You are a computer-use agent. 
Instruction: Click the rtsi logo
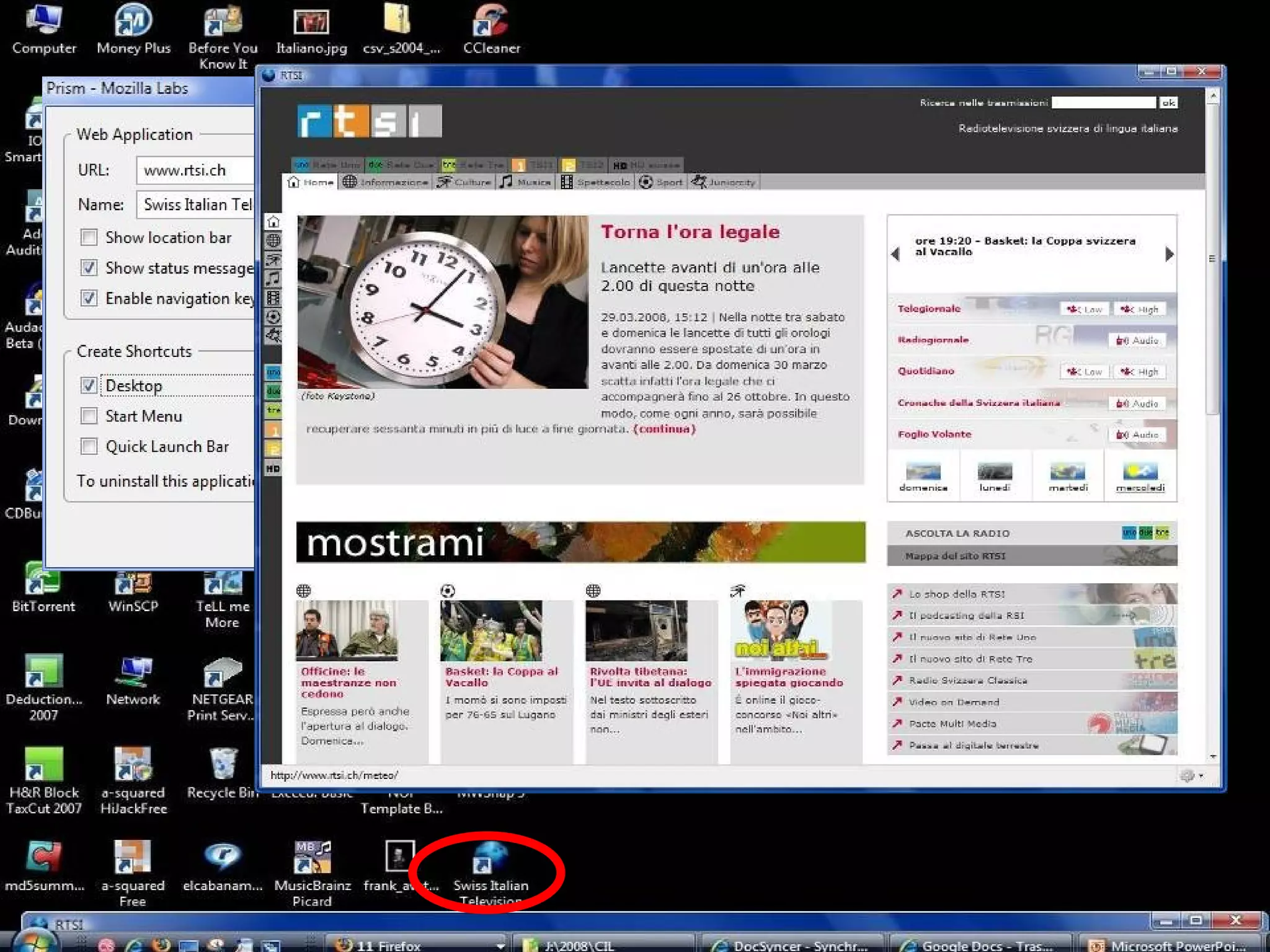click(x=370, y=121)
